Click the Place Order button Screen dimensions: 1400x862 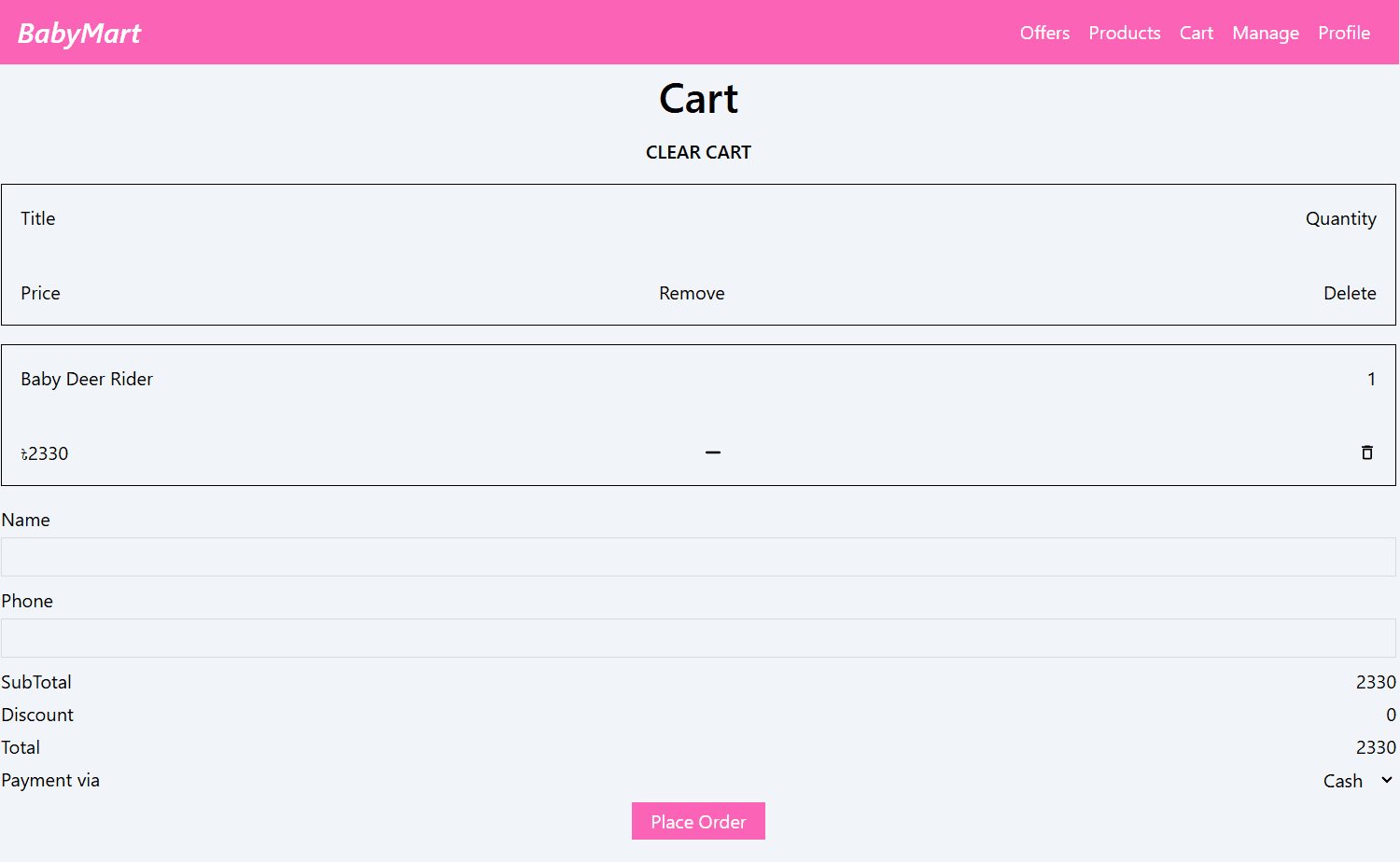(x=698, y=821)
